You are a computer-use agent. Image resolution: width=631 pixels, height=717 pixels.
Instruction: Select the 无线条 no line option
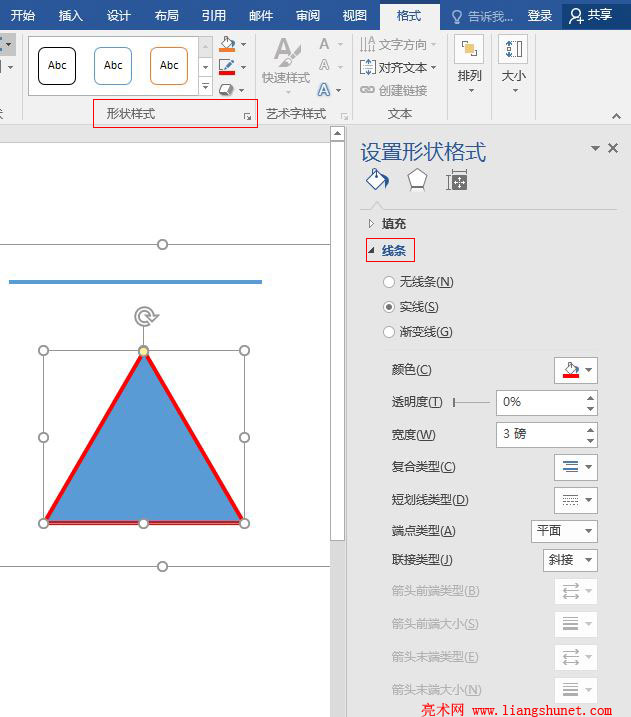coord(418,282)
